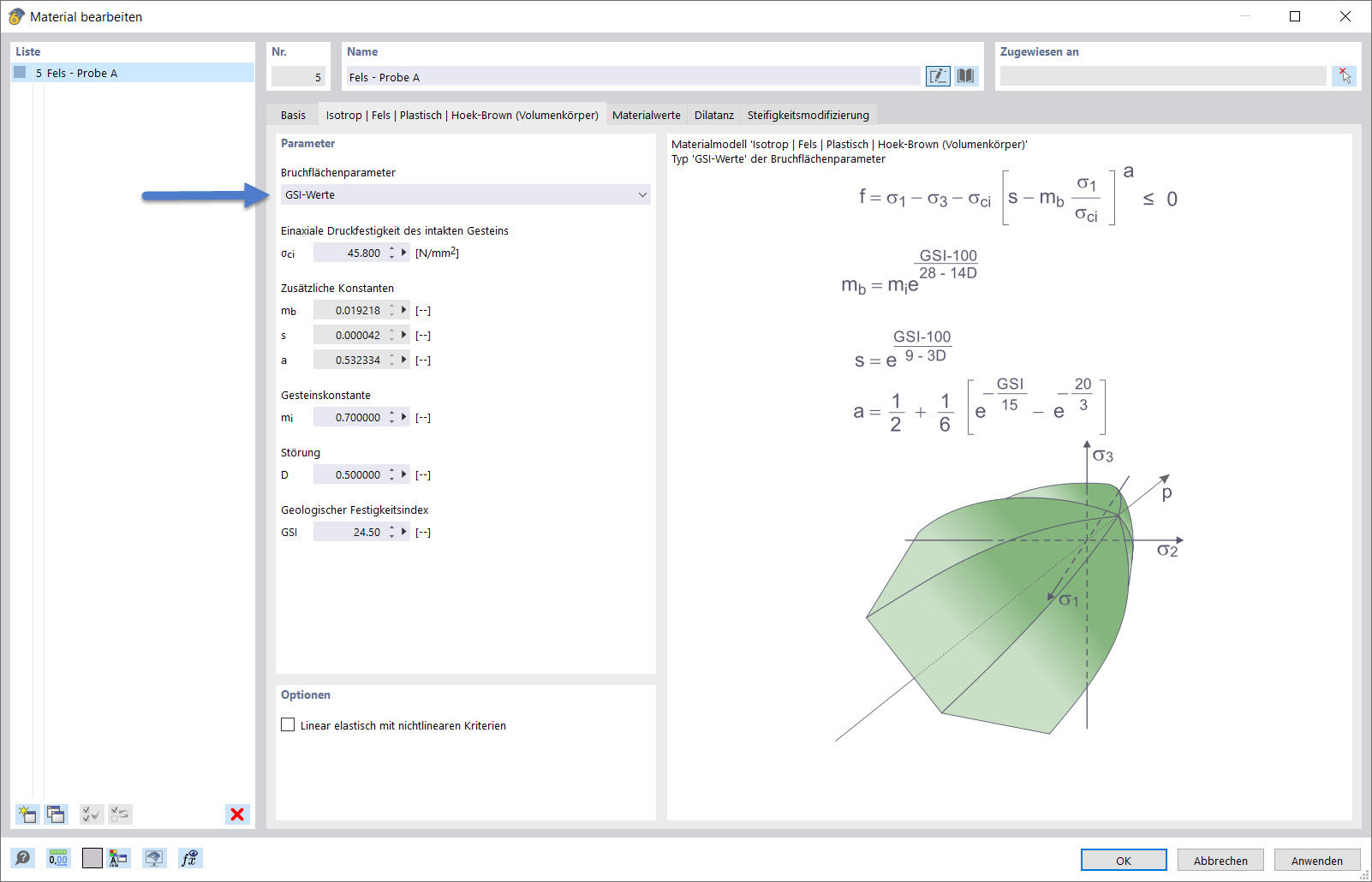
Task: Click the copy material icon under Liste
Action: tap(57, 814)
